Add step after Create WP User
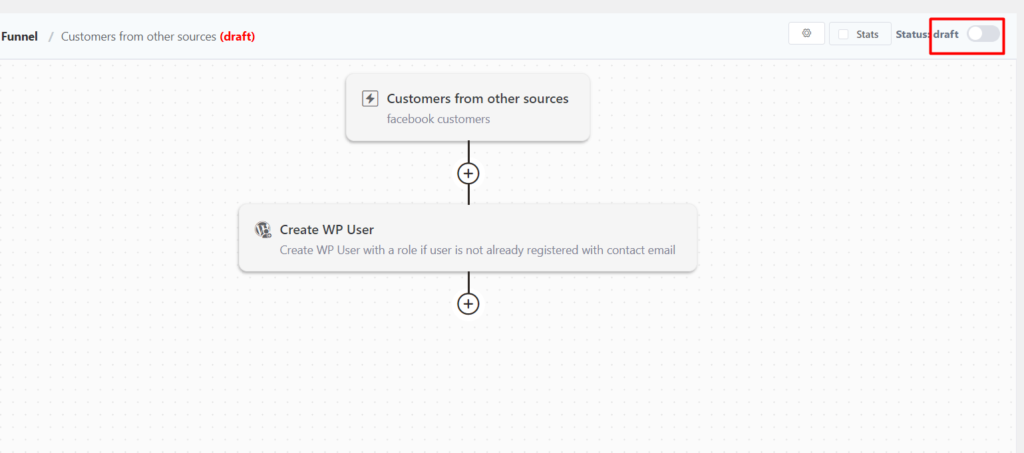The width and height of the screenshot is (1024, 453). (468, 303)
